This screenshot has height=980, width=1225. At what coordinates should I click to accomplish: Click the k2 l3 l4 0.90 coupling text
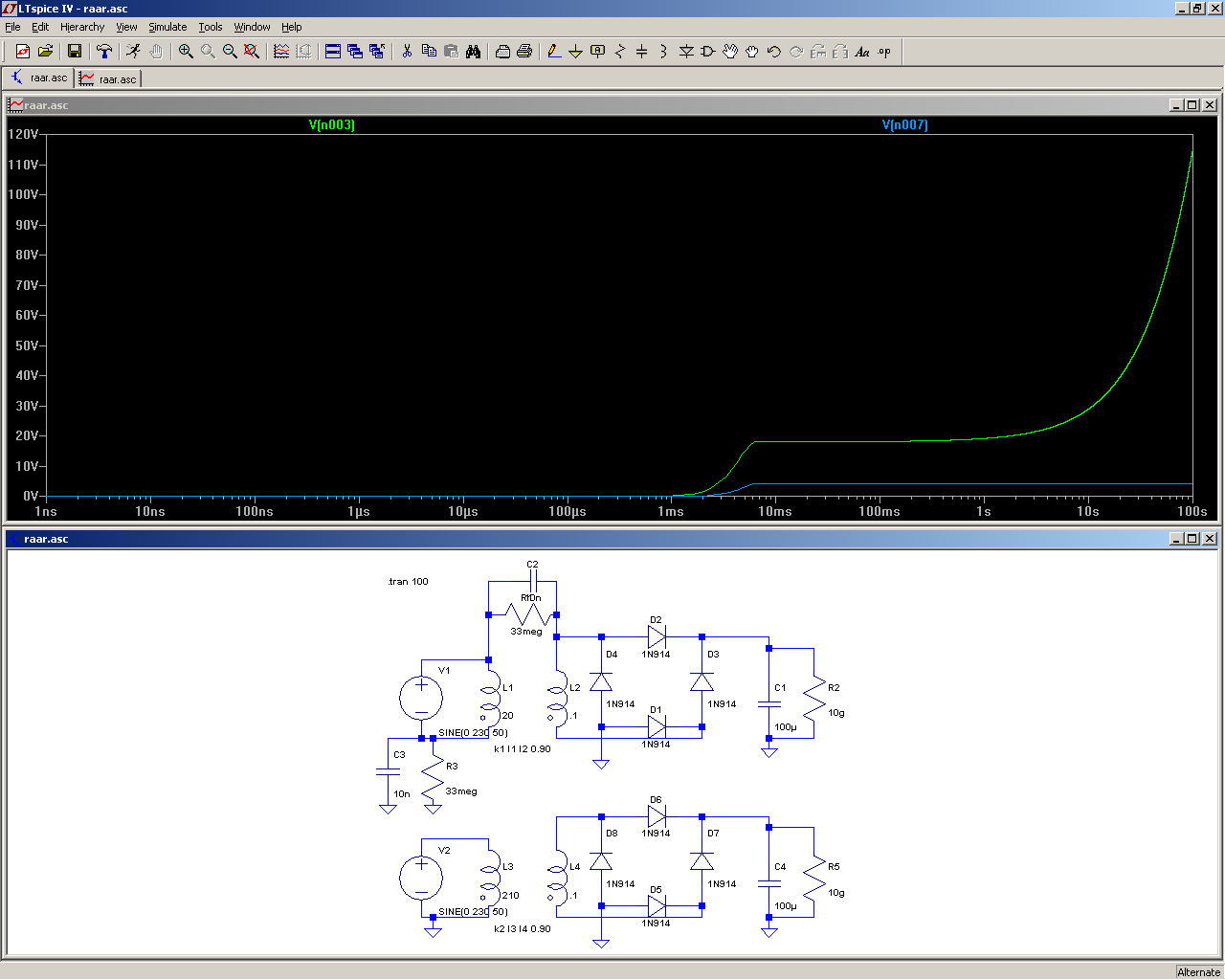click(x=523, y=928)
